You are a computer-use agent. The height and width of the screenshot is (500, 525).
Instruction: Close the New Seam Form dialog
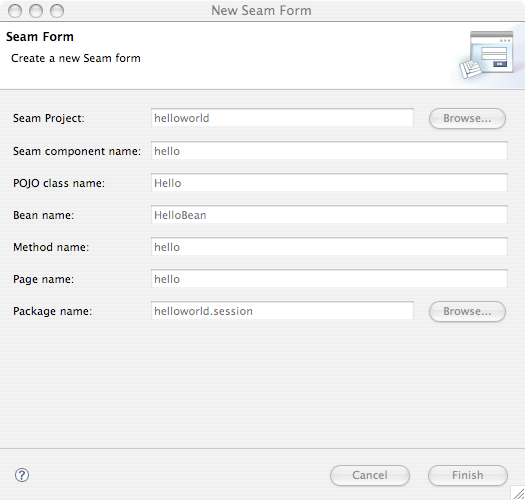coord(15,11)
